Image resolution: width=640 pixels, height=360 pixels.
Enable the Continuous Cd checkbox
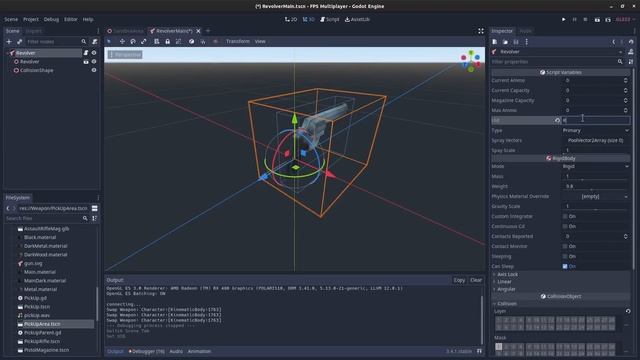pos(565,226)
